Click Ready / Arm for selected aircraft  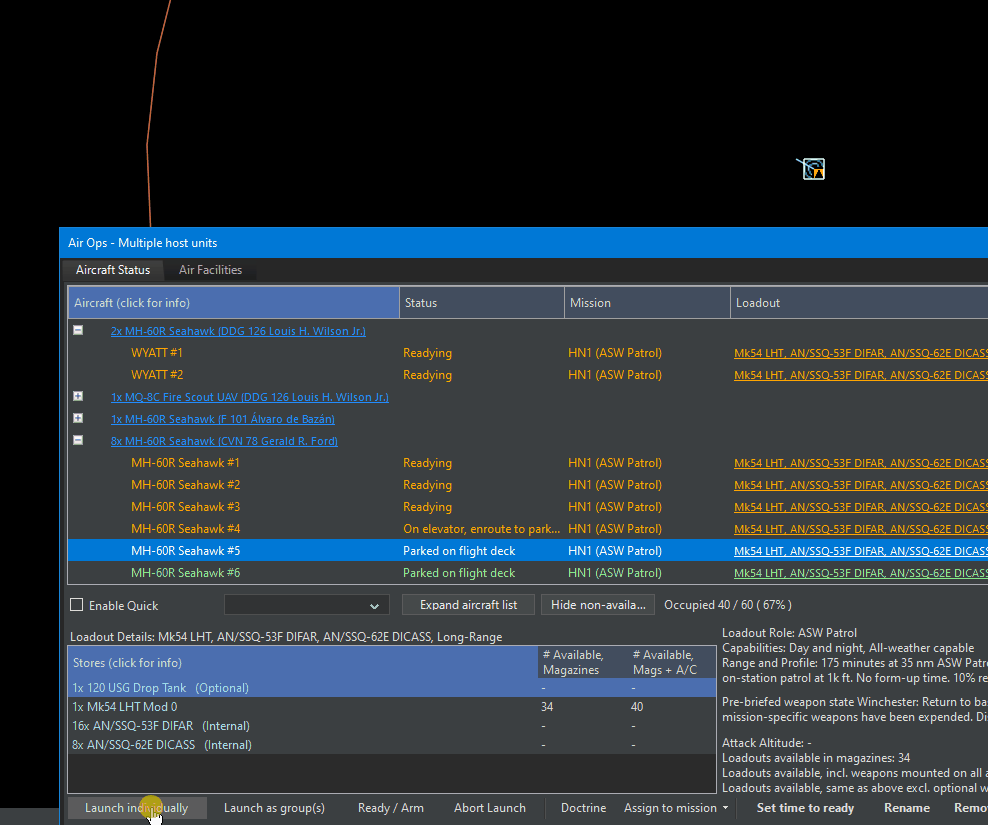click(390, 808)
